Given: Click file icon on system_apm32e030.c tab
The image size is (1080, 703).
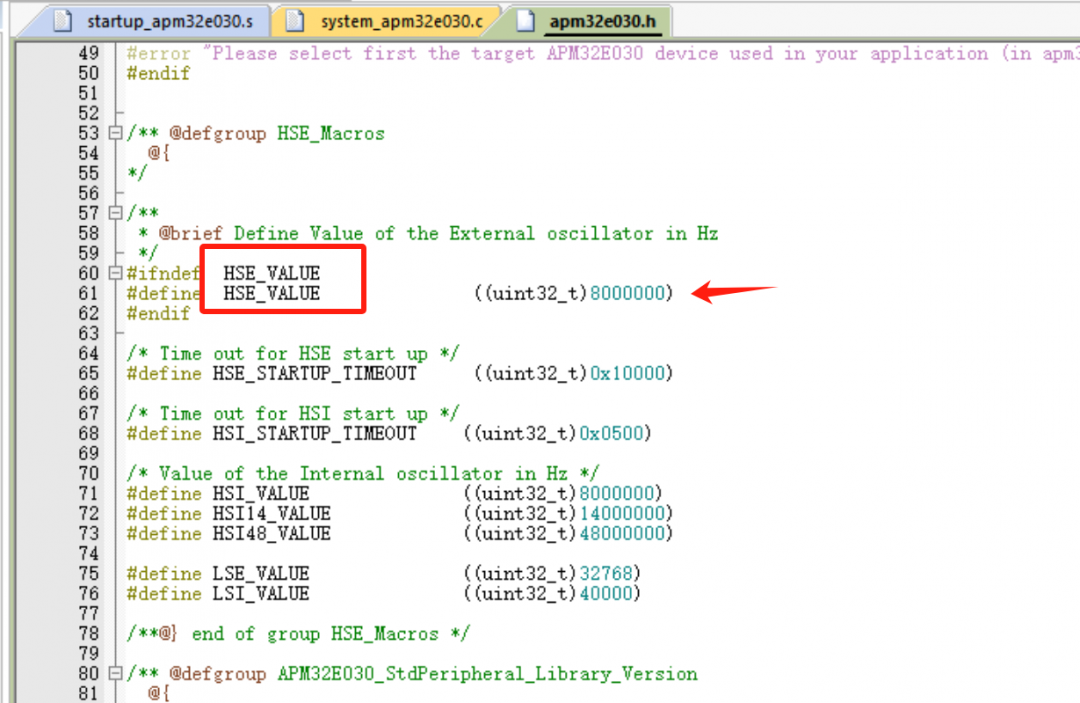Looking at the screenshot, I should 296,21.
